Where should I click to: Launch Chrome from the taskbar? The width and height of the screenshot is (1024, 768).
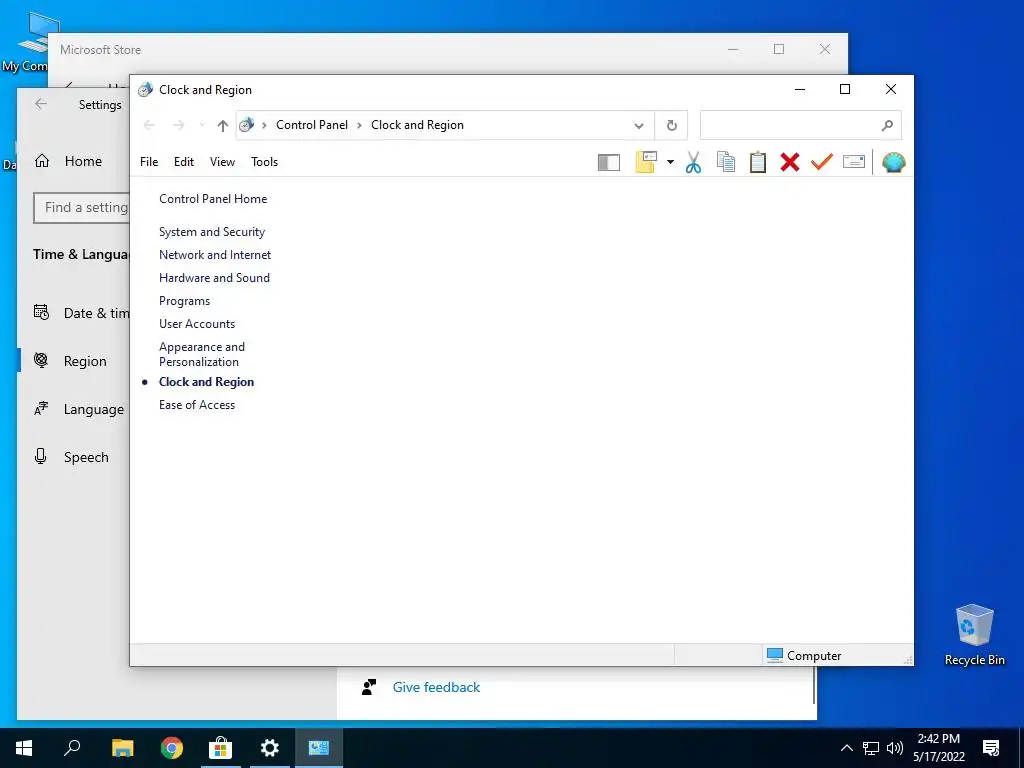click(x=172, y=748)
